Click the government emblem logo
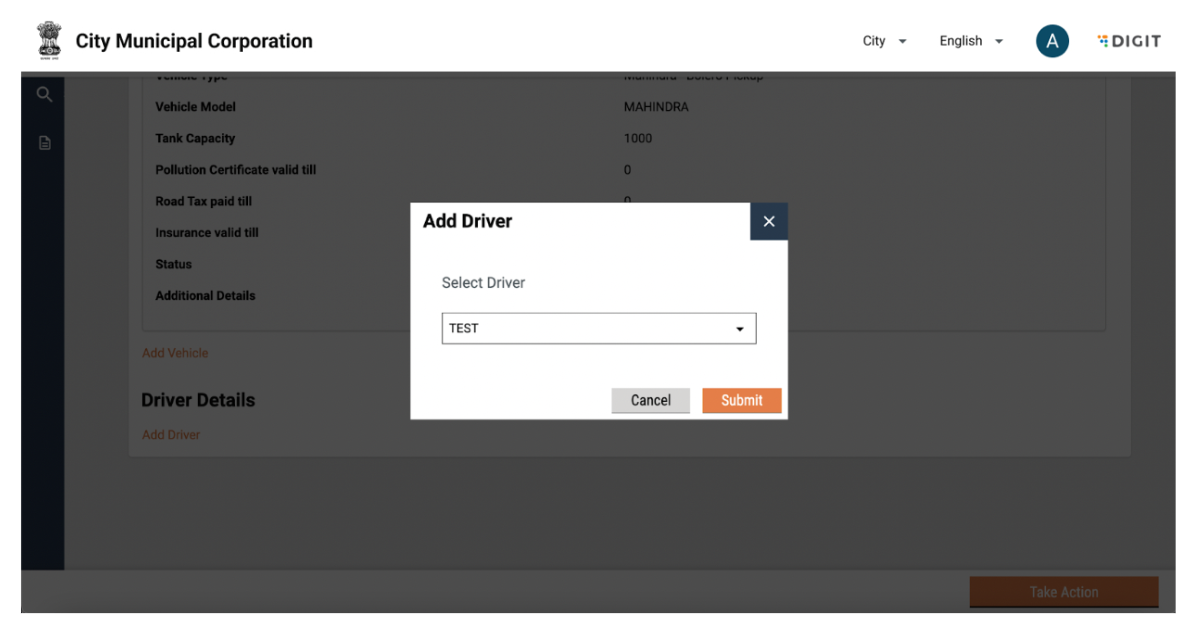Viewport: 1195px width, 621px height. click(x=48, y=41)
